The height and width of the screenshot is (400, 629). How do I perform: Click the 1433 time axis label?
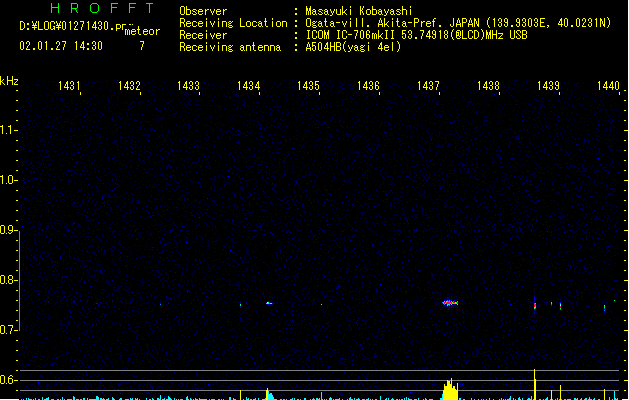[188, 86]
